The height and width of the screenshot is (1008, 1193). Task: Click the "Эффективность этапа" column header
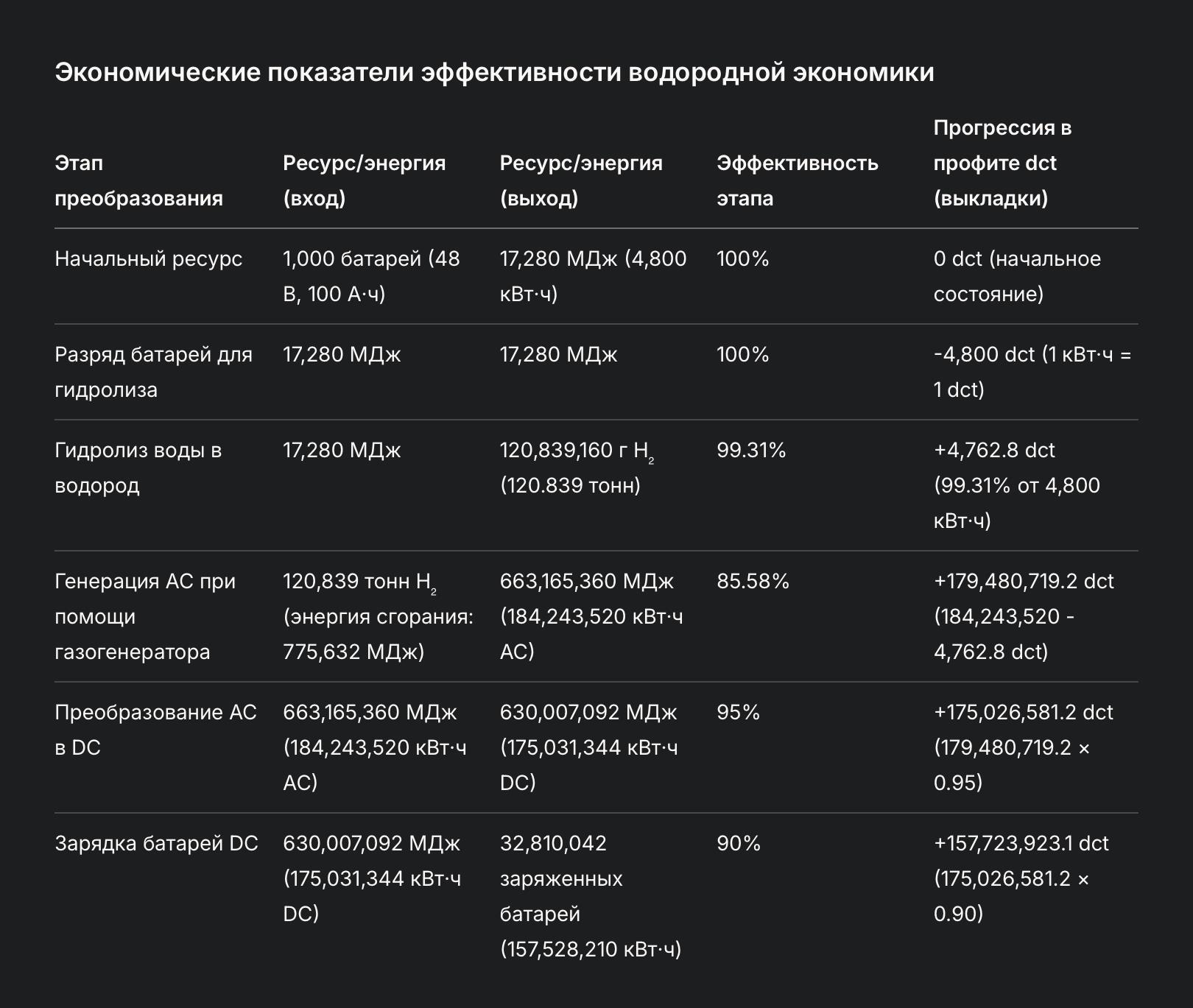coord(797,180)
